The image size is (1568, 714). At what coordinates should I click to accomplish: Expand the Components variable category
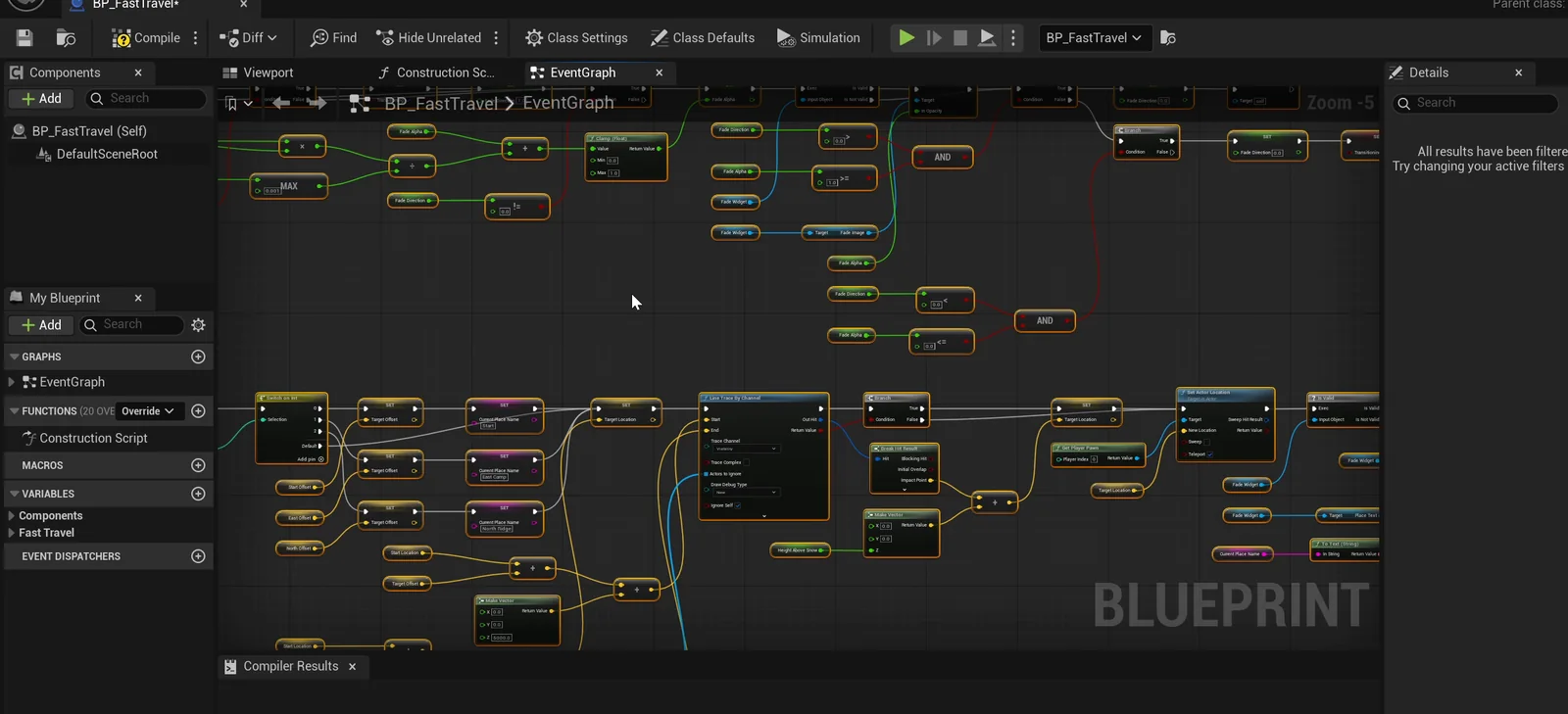click(x=12, y=516)
